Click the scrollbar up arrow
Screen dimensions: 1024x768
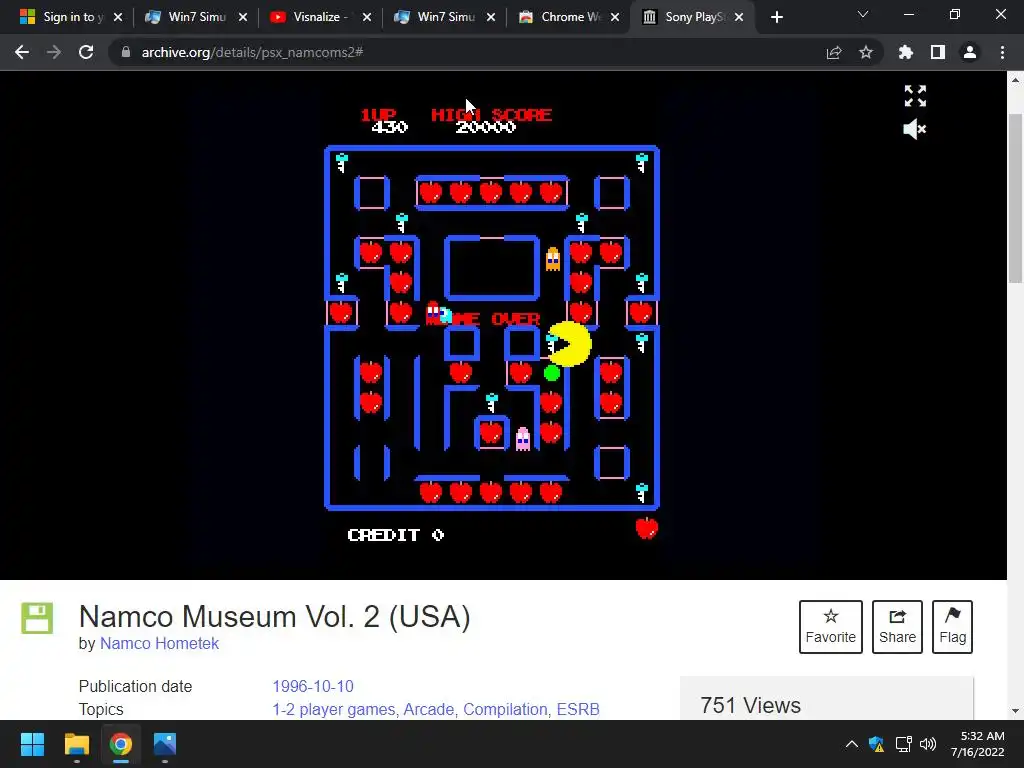[1015, 80]
